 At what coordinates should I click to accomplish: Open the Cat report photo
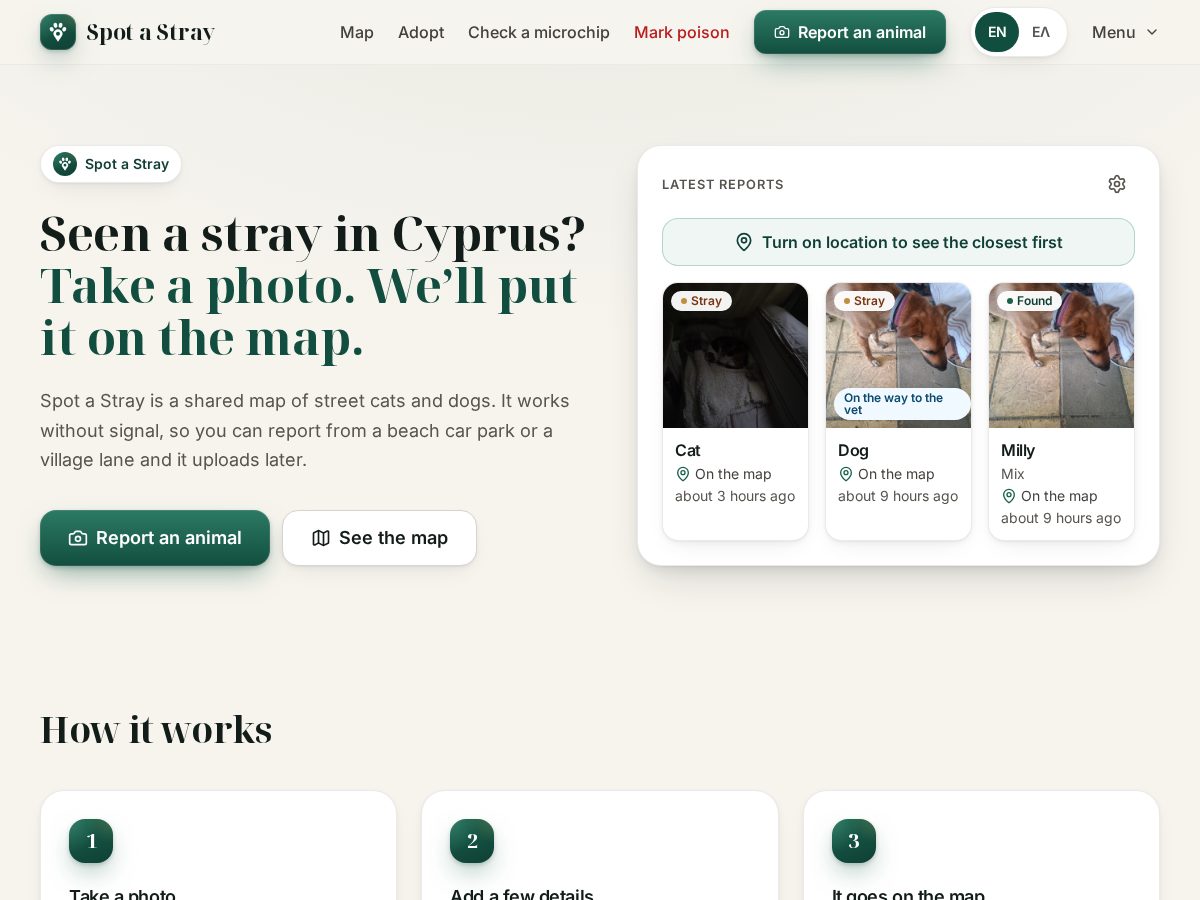735,355
